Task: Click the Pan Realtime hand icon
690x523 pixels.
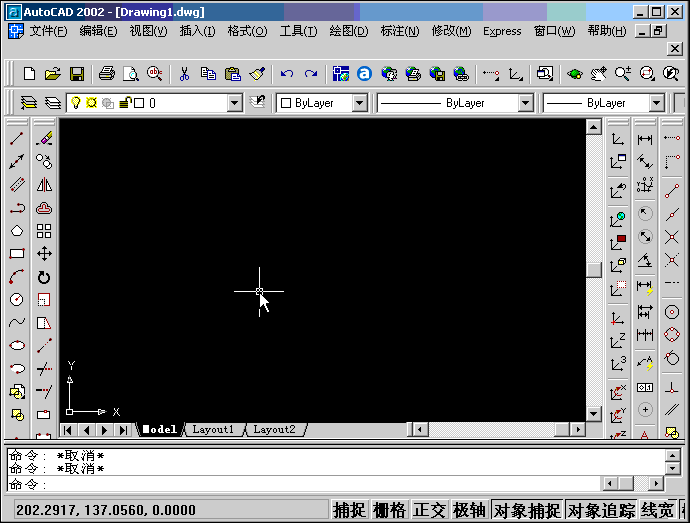Action: [599, 74]
